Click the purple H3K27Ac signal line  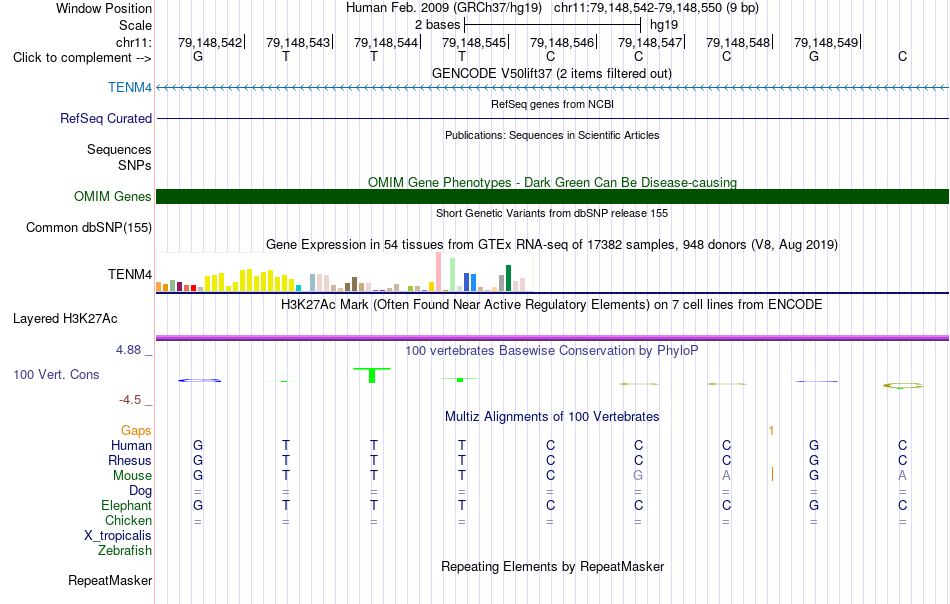552,337
